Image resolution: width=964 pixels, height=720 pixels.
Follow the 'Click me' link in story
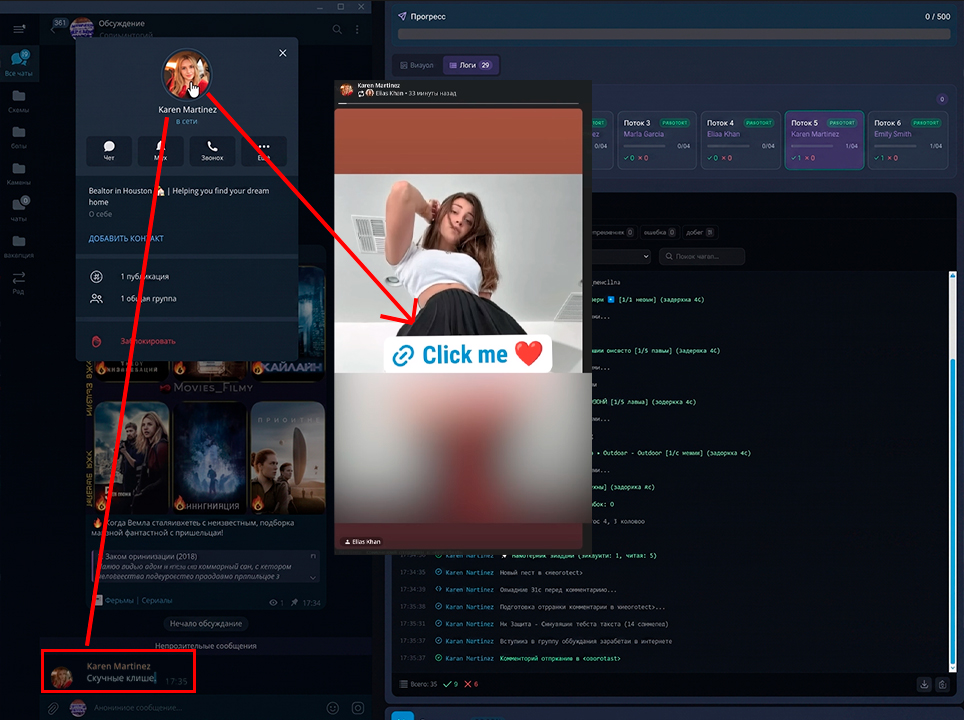[468, 354]
